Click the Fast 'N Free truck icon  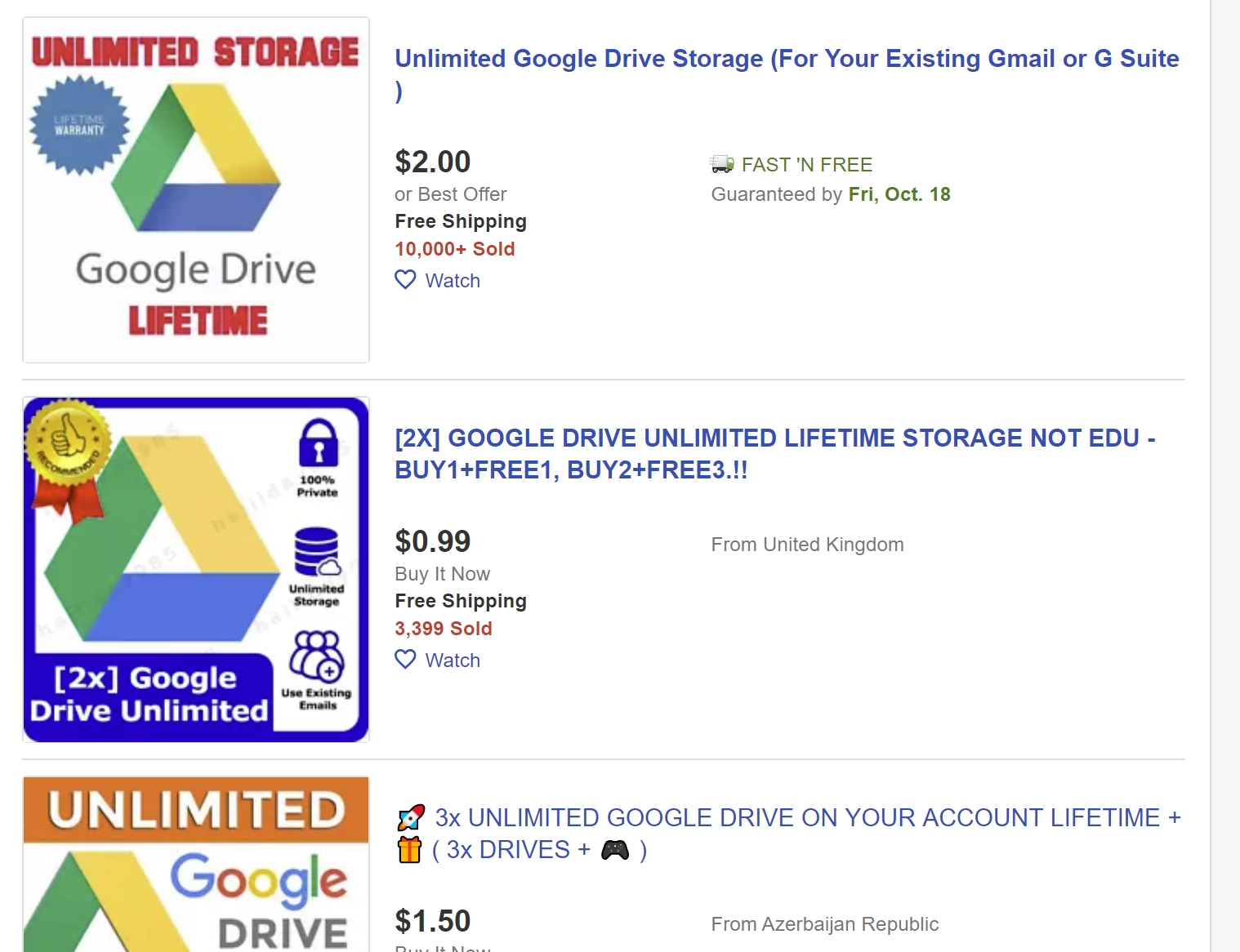pyautogui.click(x=722, y=164)
